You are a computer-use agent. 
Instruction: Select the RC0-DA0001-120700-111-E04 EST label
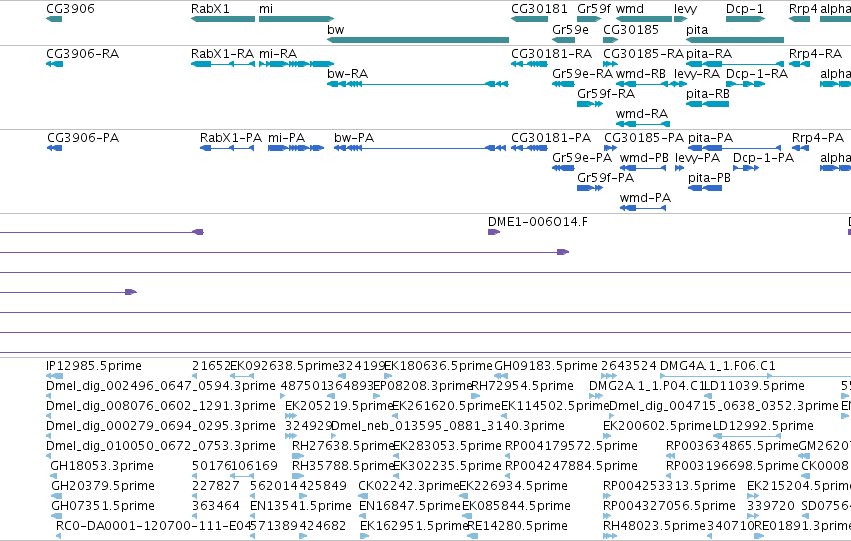point(153,526)
